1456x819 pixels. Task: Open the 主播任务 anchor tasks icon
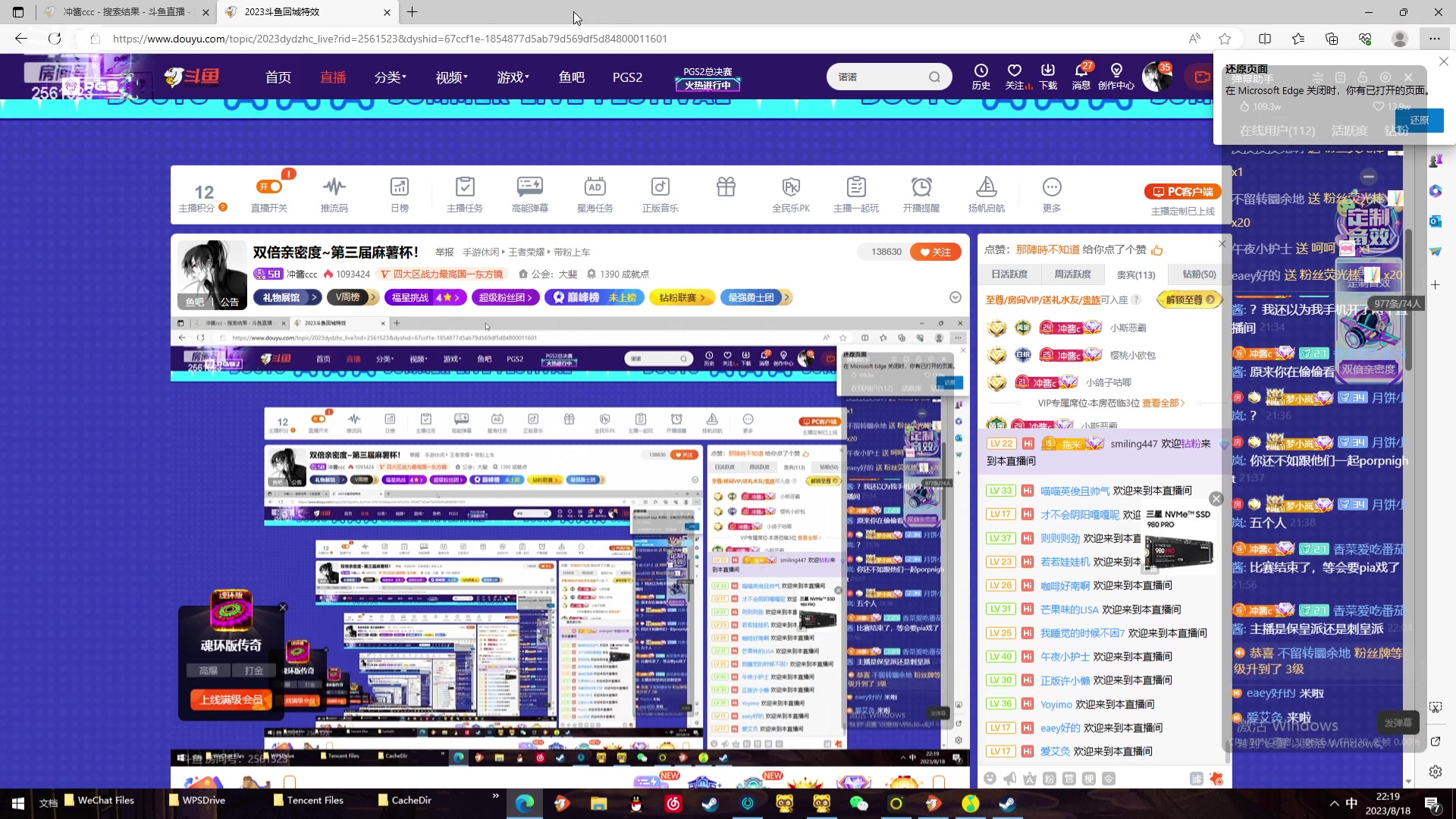(464, 193)
